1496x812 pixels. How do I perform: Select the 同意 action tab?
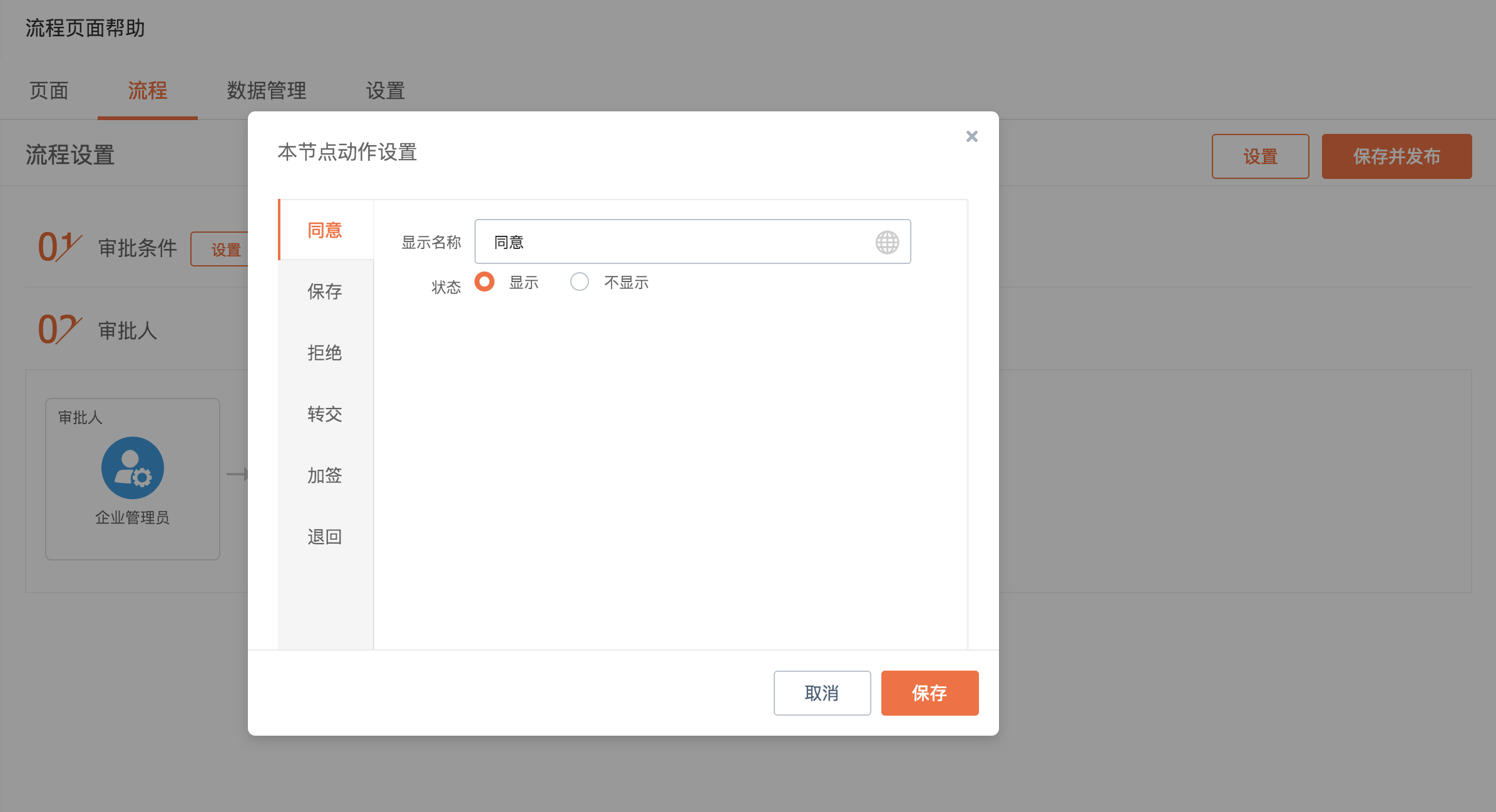[x=325, y=230]
